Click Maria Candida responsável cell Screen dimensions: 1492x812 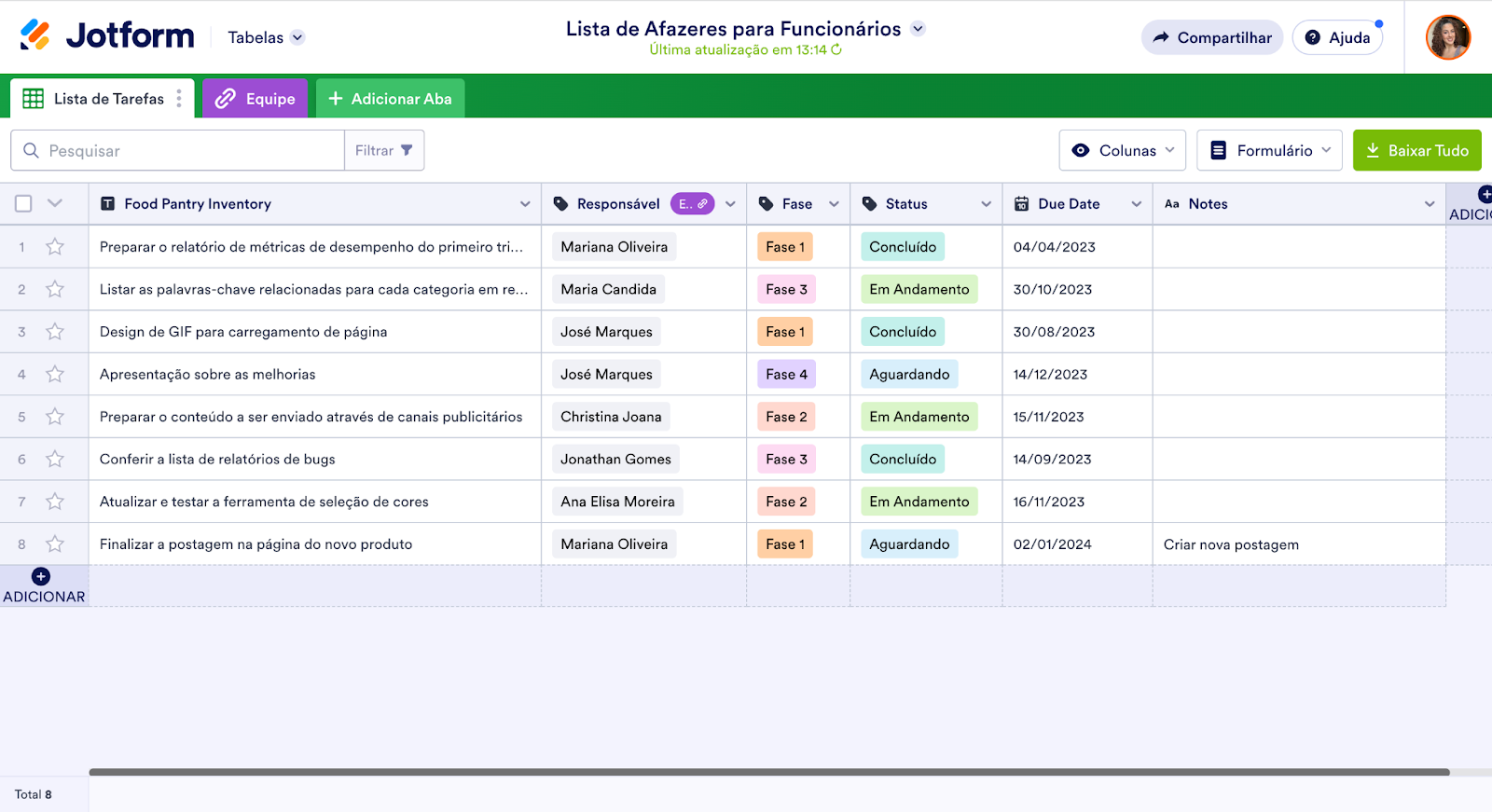pos(608,289)
